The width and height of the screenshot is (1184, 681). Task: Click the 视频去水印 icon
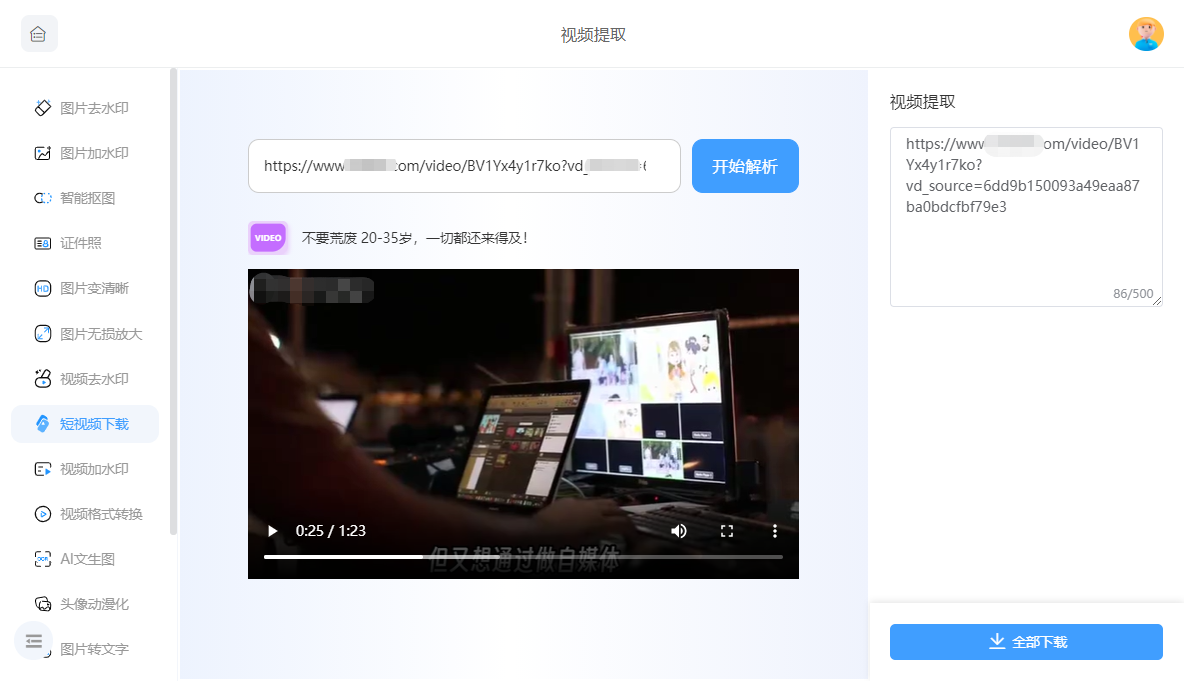(x=43, y=378)
